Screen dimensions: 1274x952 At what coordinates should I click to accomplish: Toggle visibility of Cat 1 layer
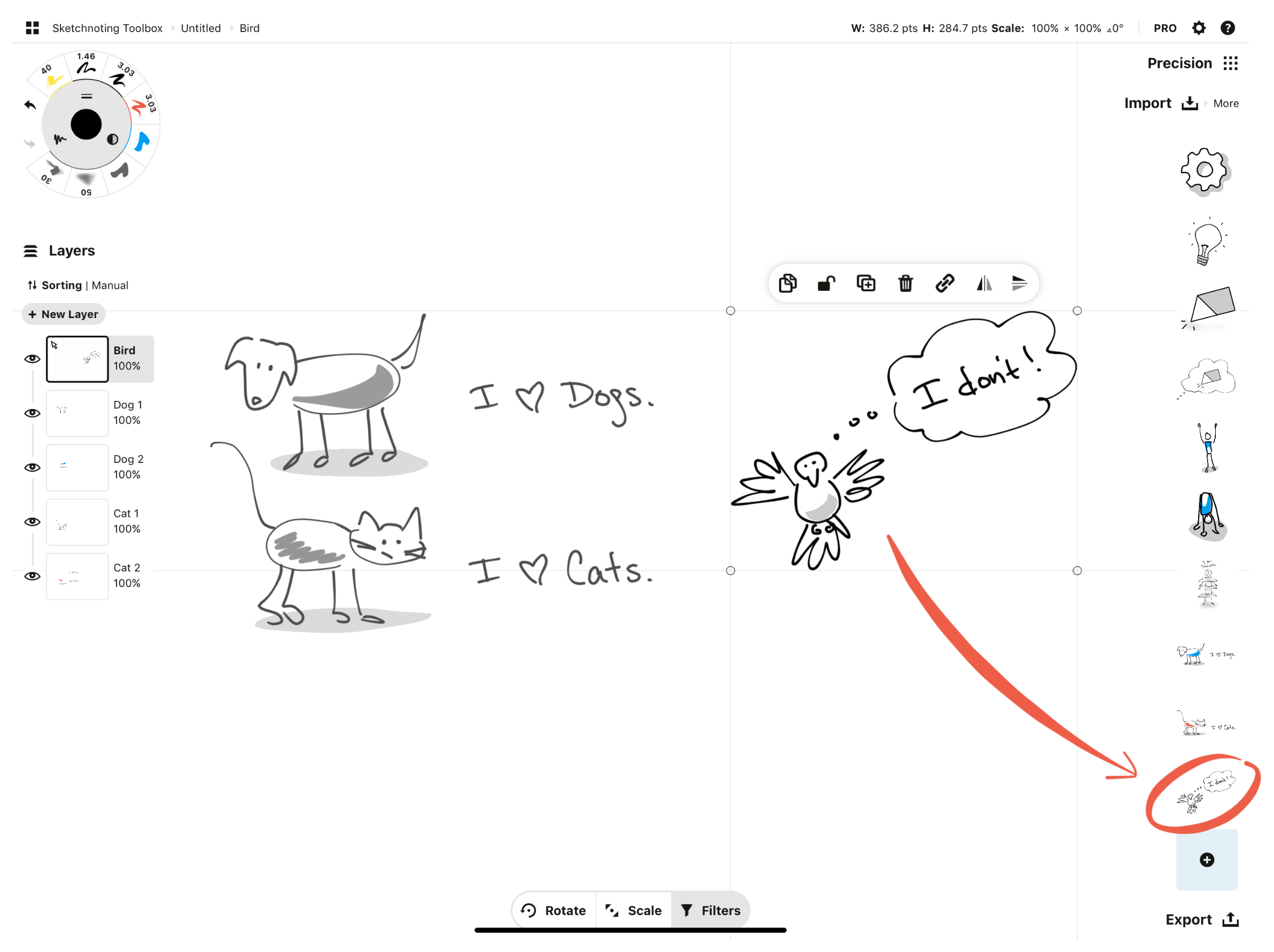31,521
